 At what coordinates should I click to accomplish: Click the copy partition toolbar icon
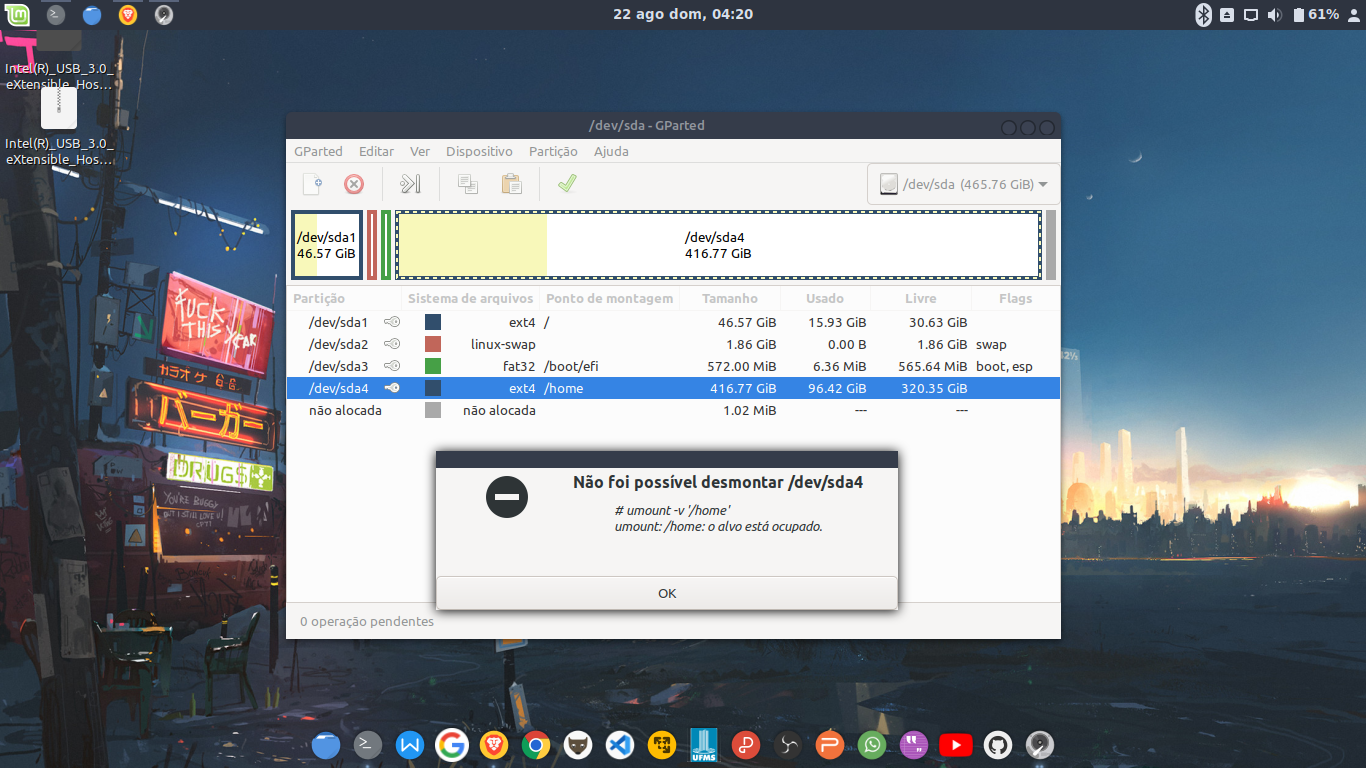pos(468,184)
